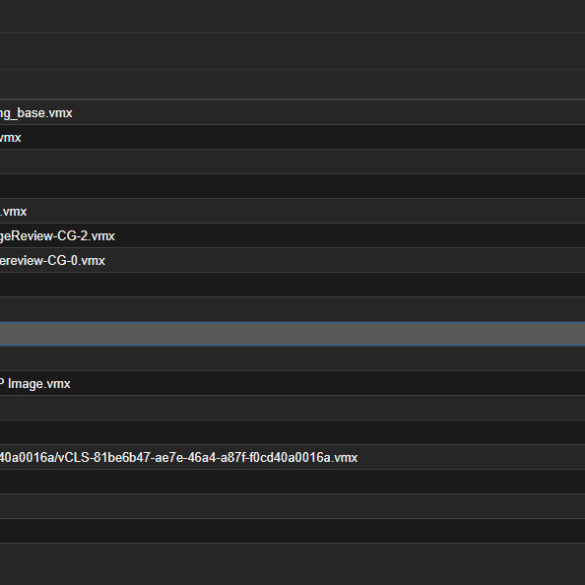Click the second empty row below vCLS row

(x=292, y=506)
